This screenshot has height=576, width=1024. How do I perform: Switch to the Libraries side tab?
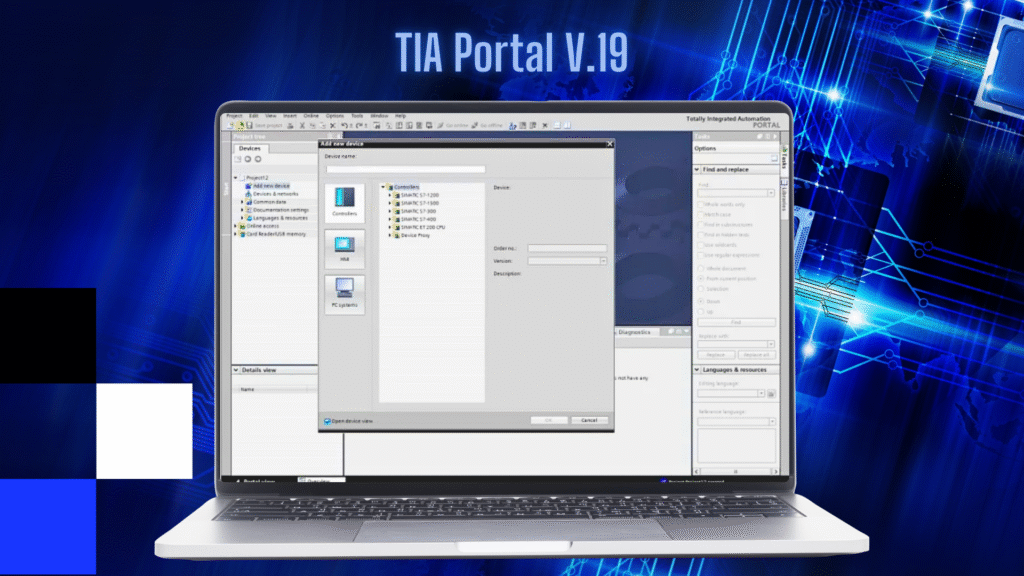coord(785,200)
